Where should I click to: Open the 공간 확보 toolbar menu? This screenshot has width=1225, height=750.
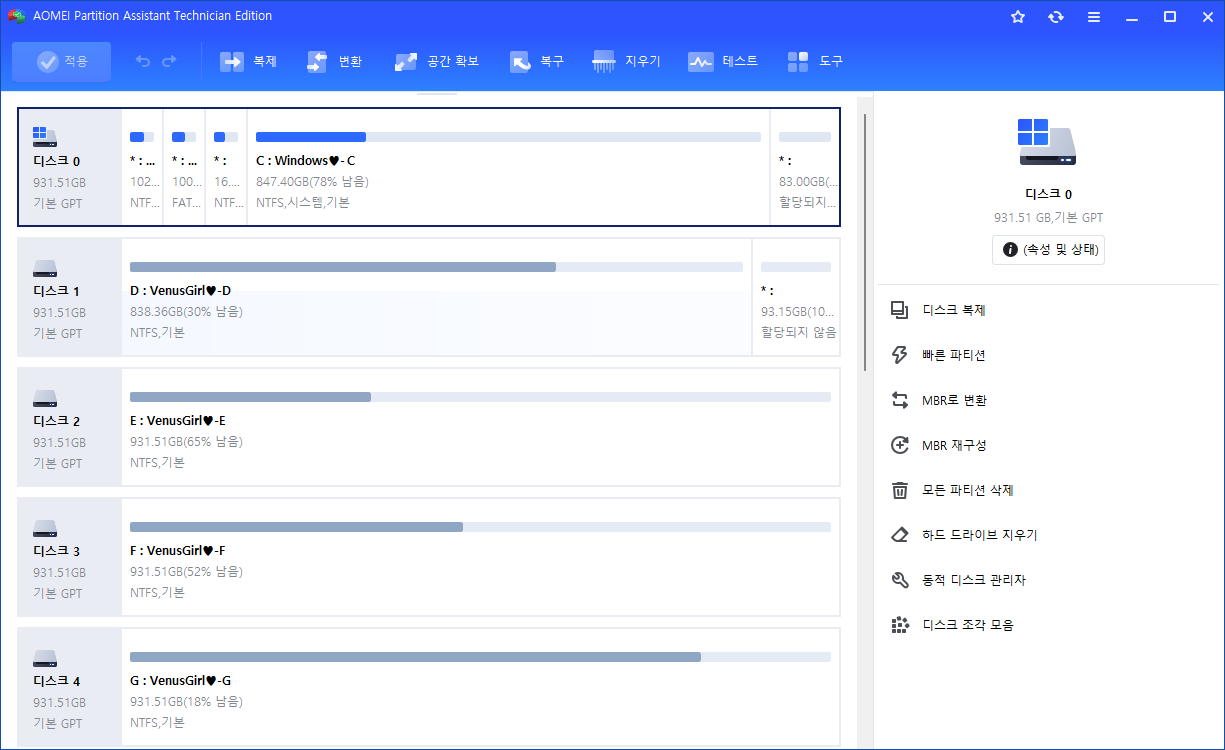(437, 62)
